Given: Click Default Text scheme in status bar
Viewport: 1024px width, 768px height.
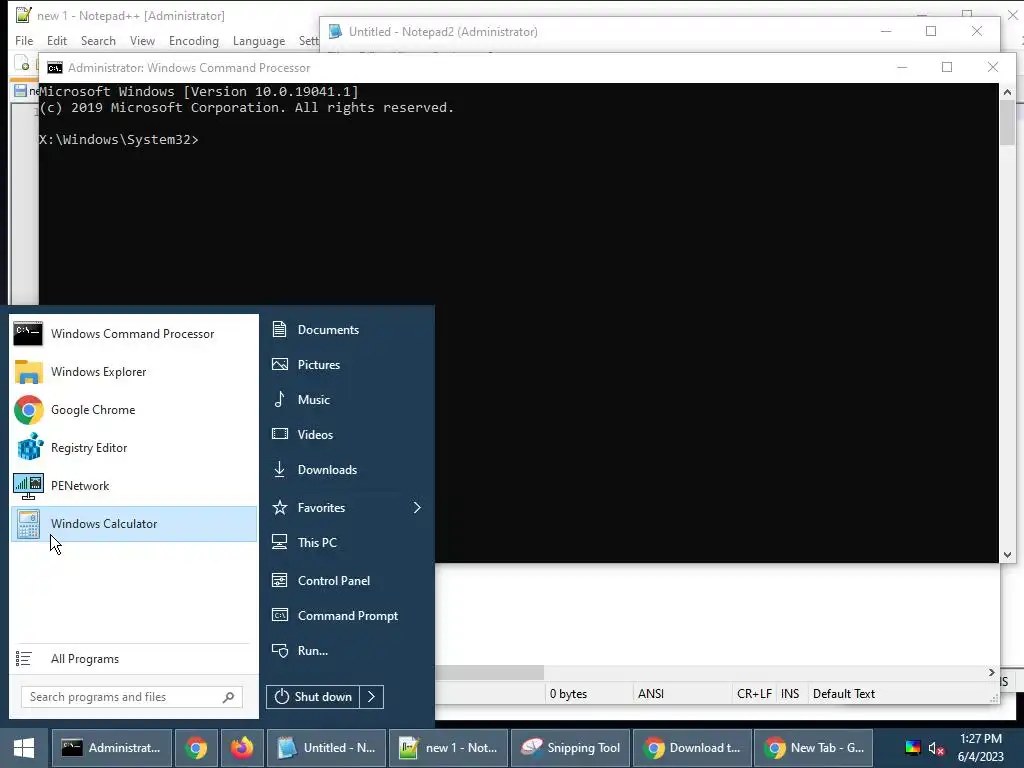Looking at the screenshot, I should pyautogui.click(x=844, y=694).
